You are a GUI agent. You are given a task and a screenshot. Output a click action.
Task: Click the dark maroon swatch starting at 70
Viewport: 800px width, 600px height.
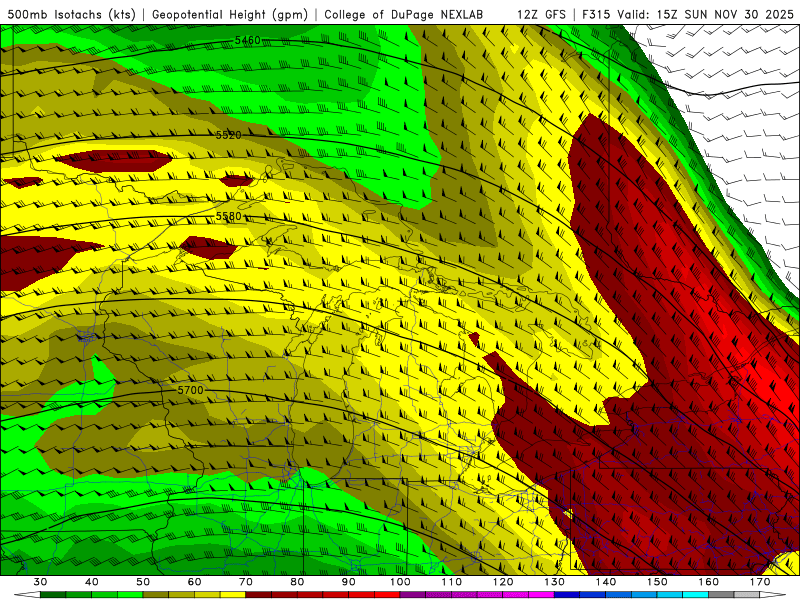(259, 595)
